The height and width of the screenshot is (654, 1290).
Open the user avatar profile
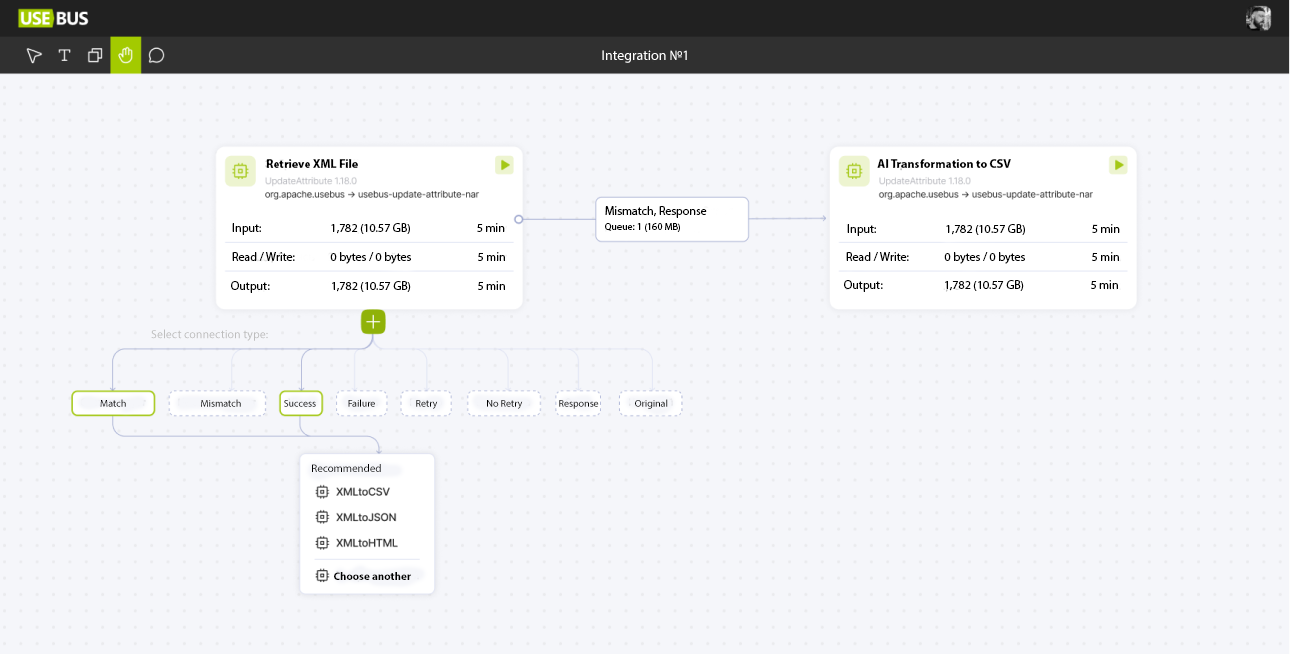click(x=1258, y=18)
